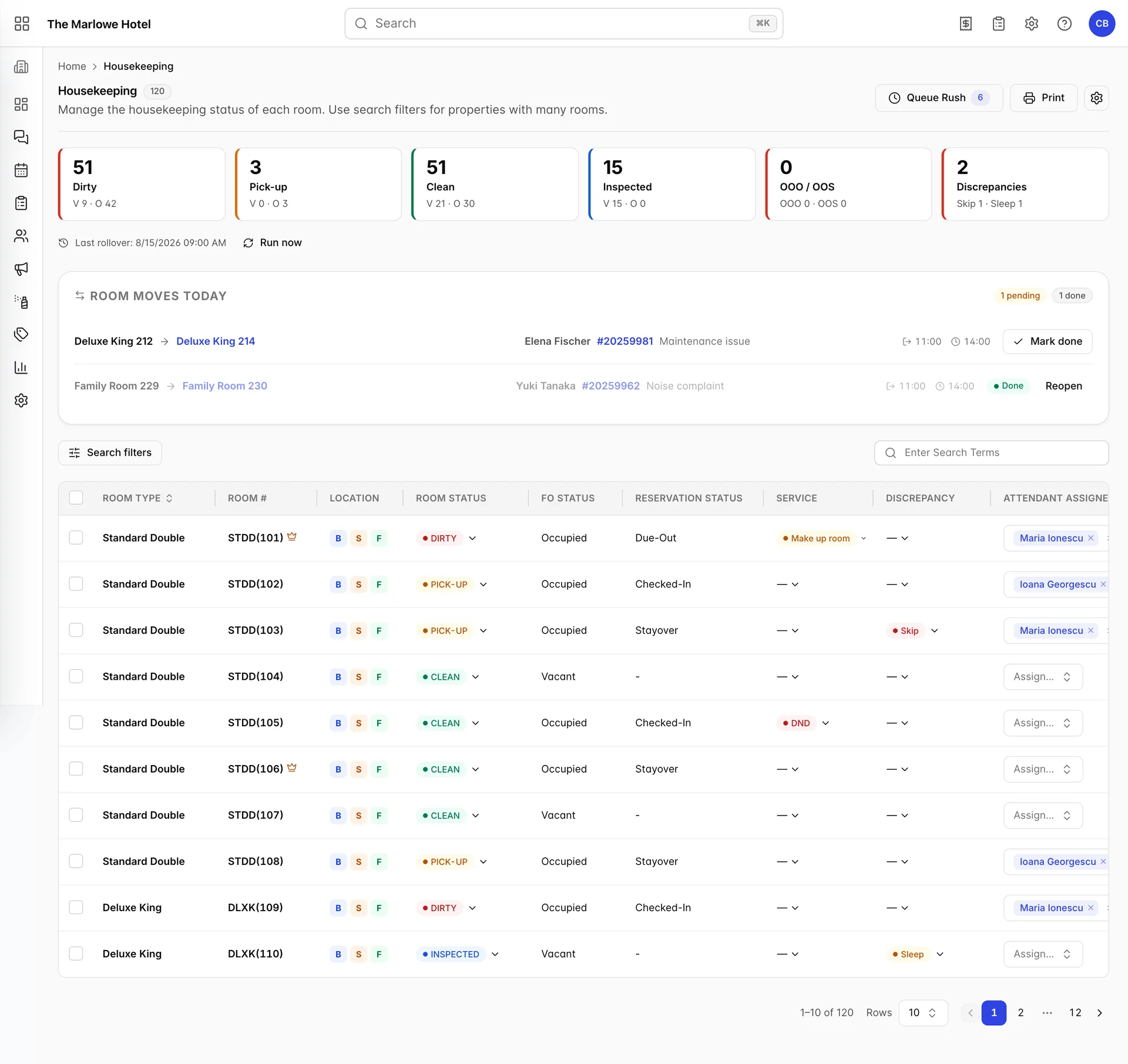Viewport: 1128px width, 1064px height.
Task: Open Assign attendant dropdown for STDD(104)
Action: pos(1043,677)
